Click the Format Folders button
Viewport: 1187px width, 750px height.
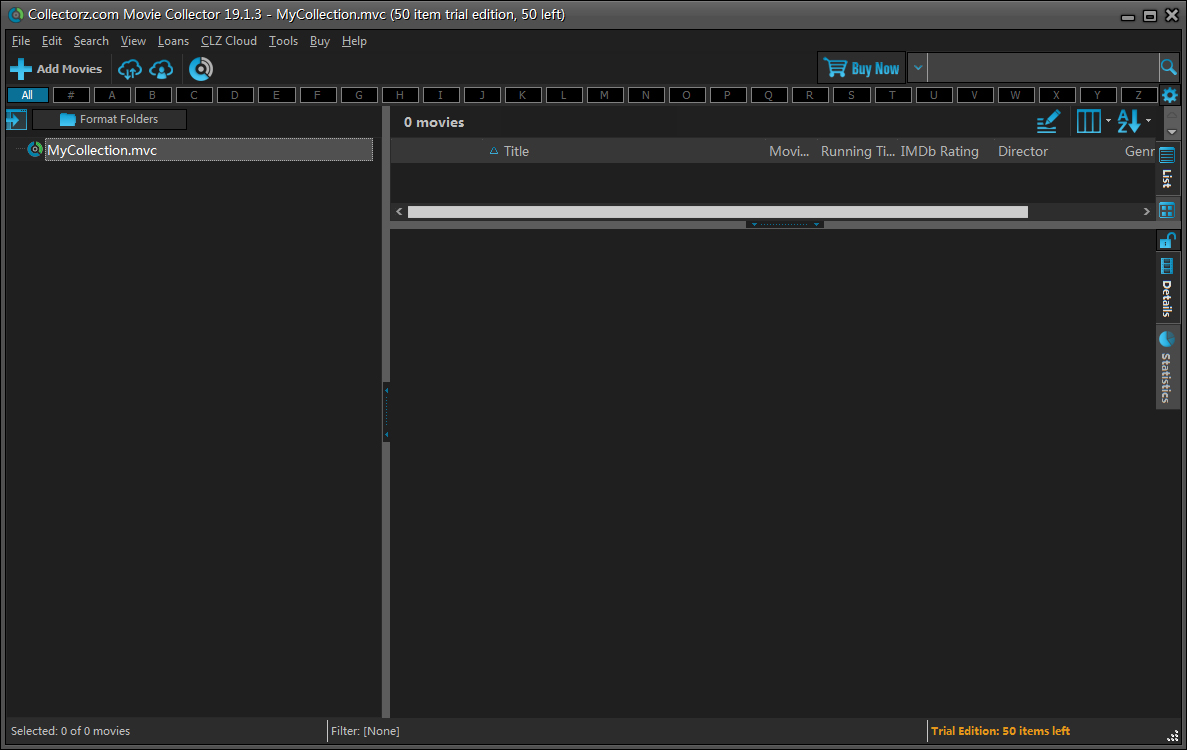(109, 119)
